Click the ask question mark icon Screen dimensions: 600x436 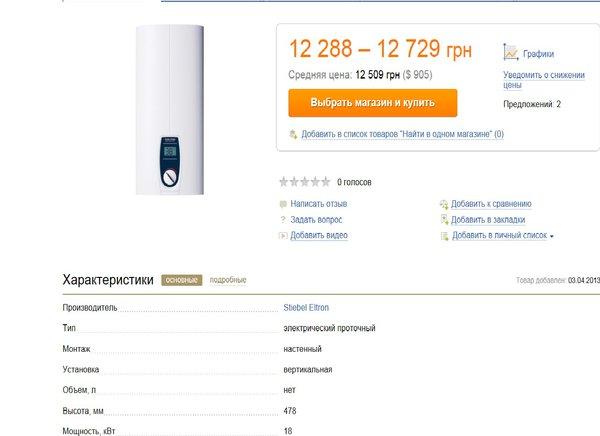tap(283, 219)
